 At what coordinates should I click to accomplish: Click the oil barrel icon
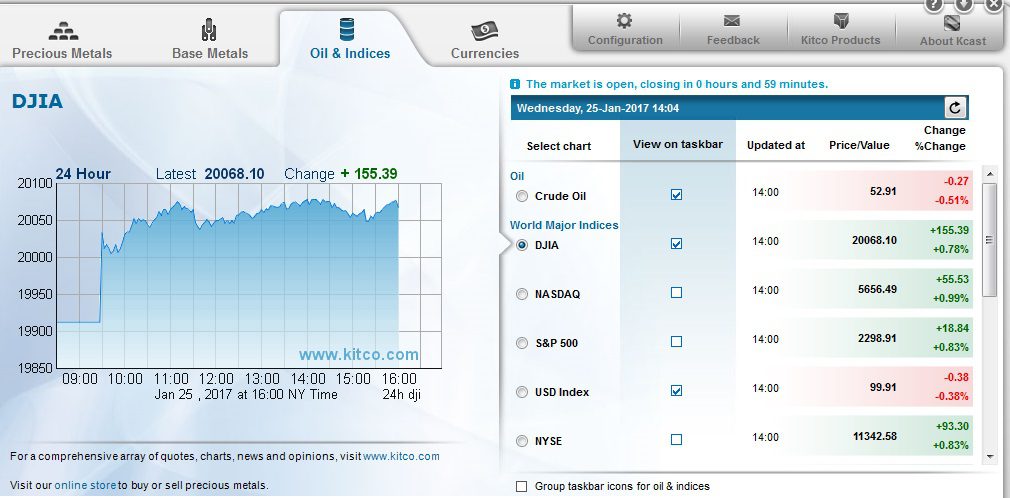(347, 30)
